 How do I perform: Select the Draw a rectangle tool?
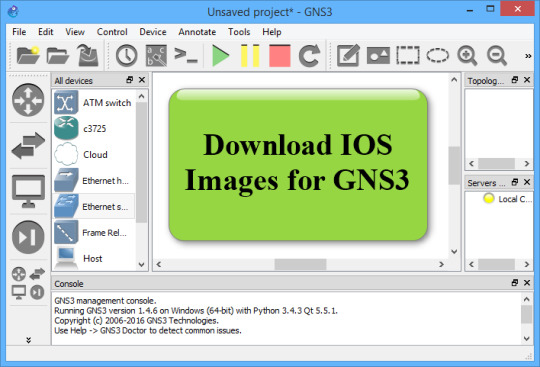(x=408, y=55)
